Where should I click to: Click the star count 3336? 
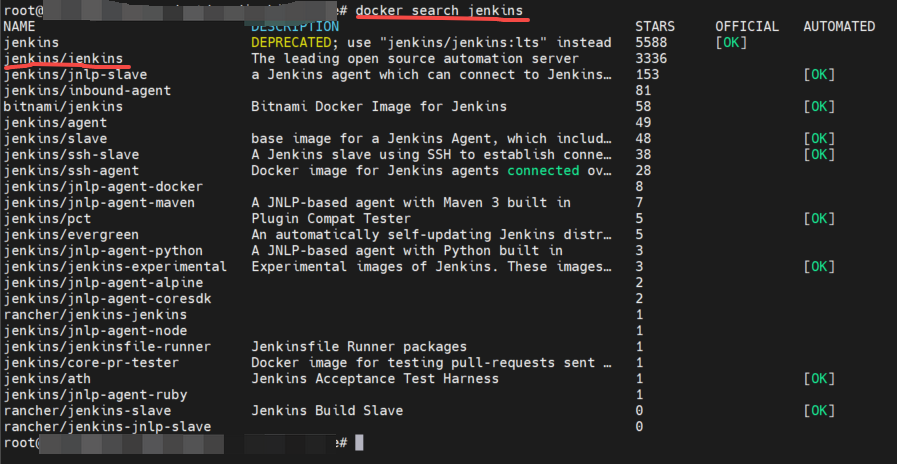tap(651, 58)
